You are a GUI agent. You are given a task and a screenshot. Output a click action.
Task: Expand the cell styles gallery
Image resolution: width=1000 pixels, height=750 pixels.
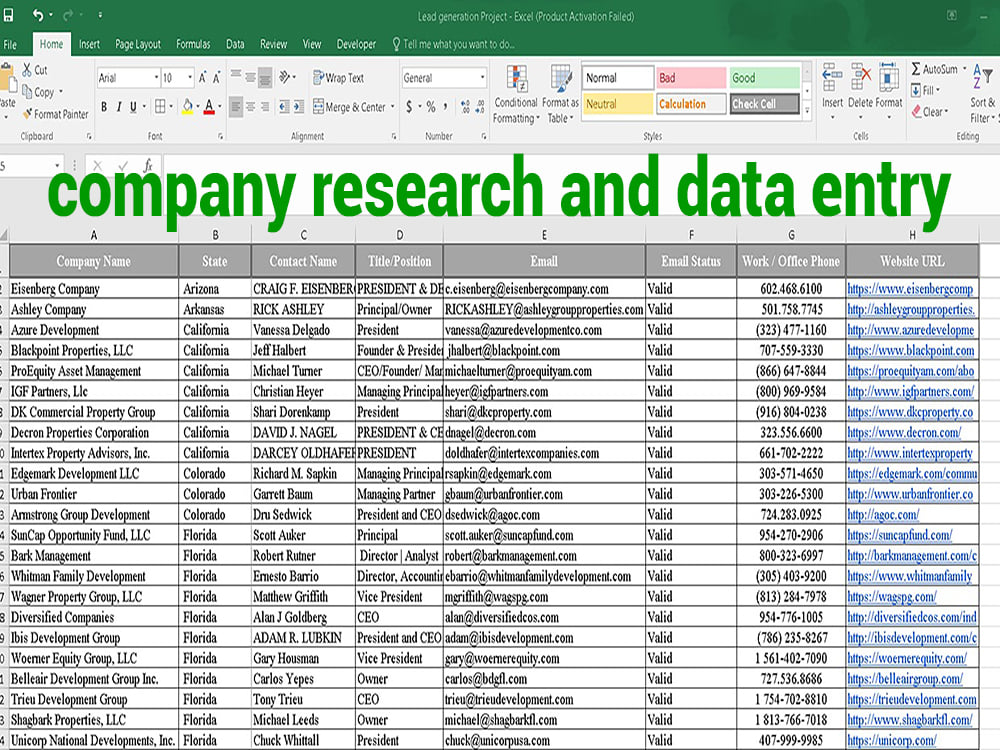[807, 110]
